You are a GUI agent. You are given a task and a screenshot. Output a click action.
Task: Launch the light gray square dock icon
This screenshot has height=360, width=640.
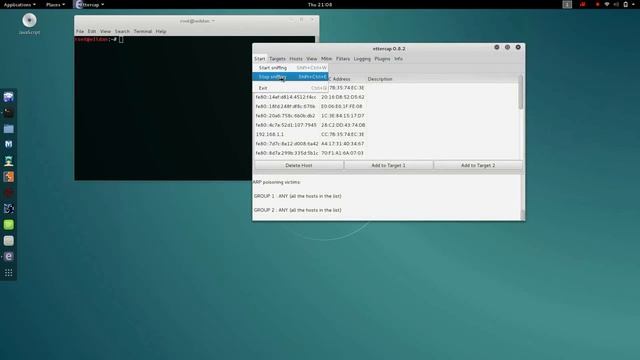pyautogui.click(x=9, y=241)
